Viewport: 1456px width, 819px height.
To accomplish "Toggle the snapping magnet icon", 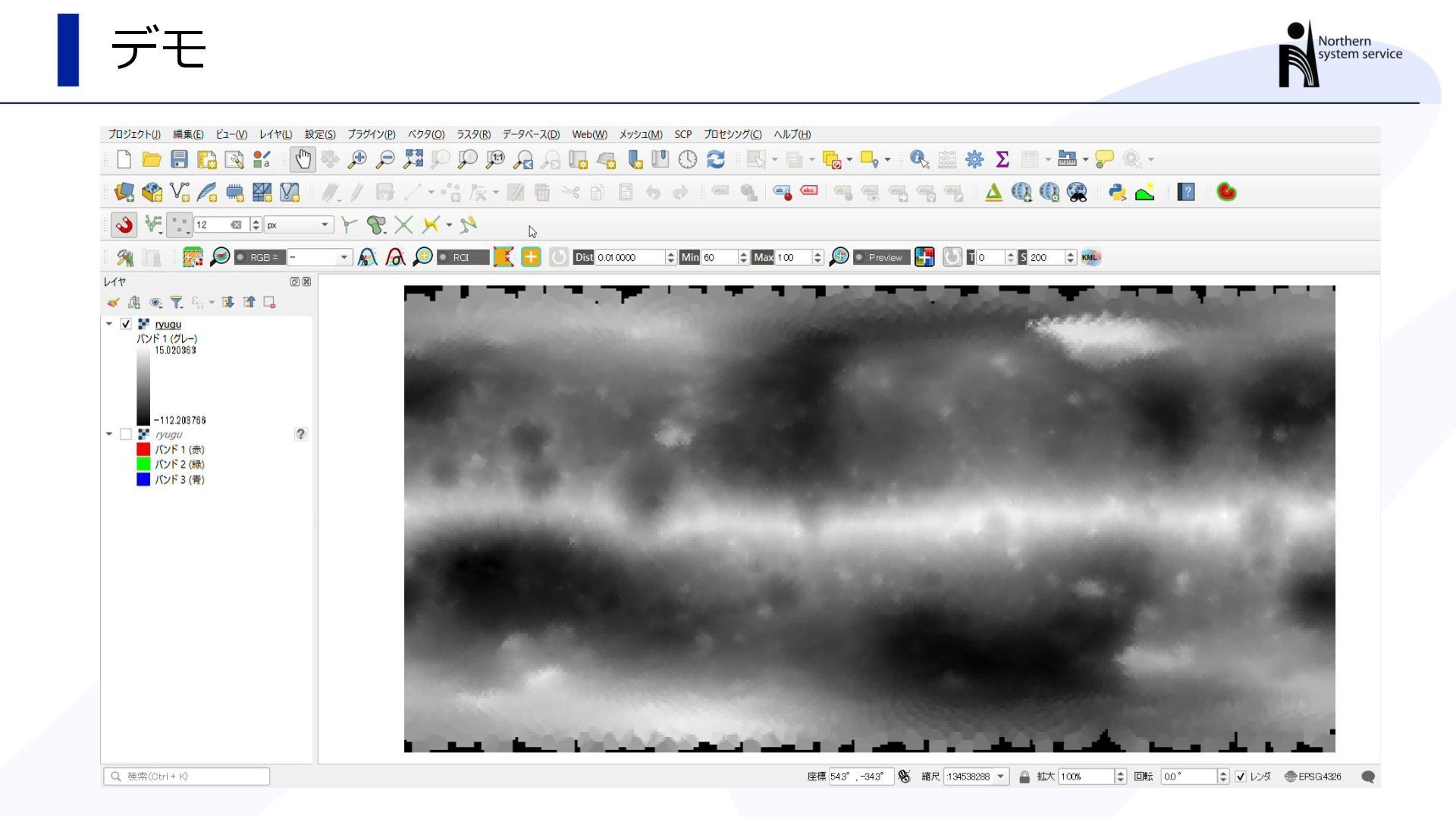I will [x=124, y=224].
